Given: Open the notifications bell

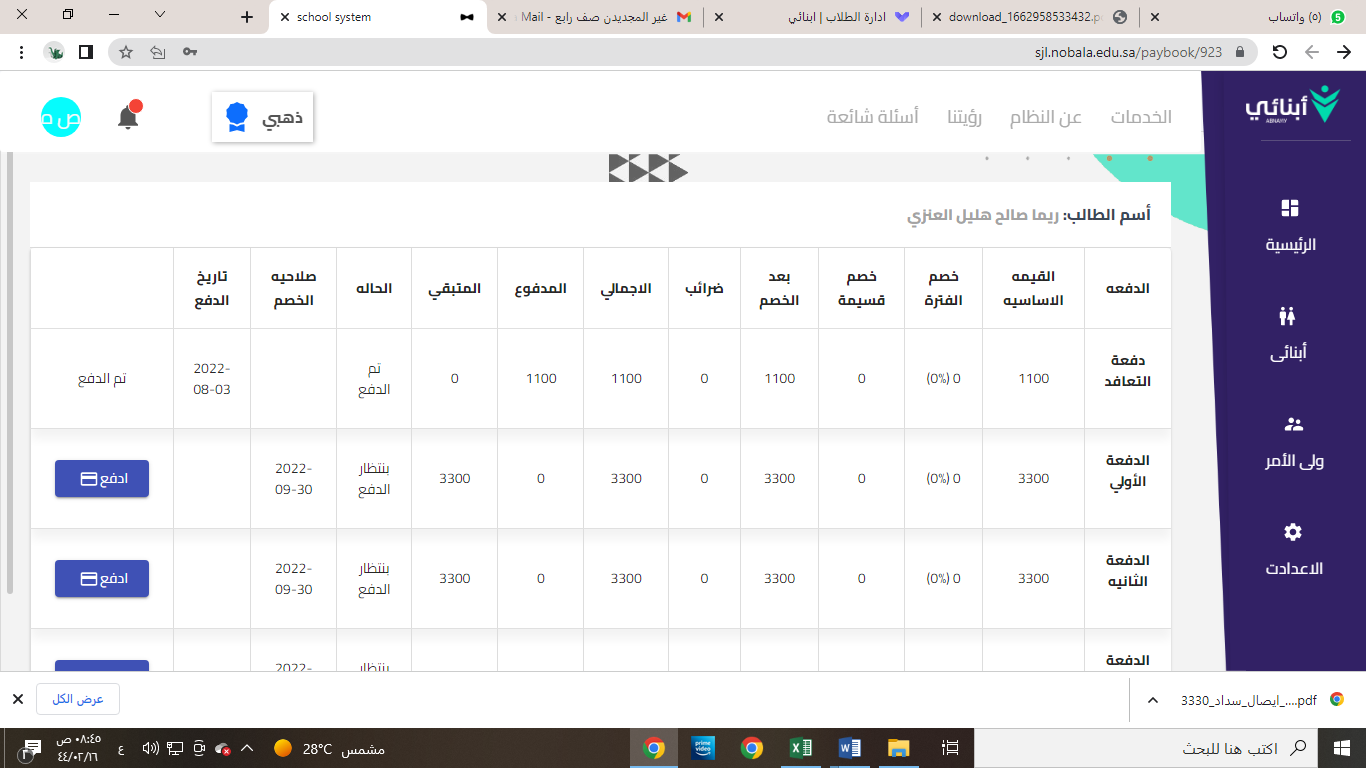Looking at the screenshot, I should (128, 117).
